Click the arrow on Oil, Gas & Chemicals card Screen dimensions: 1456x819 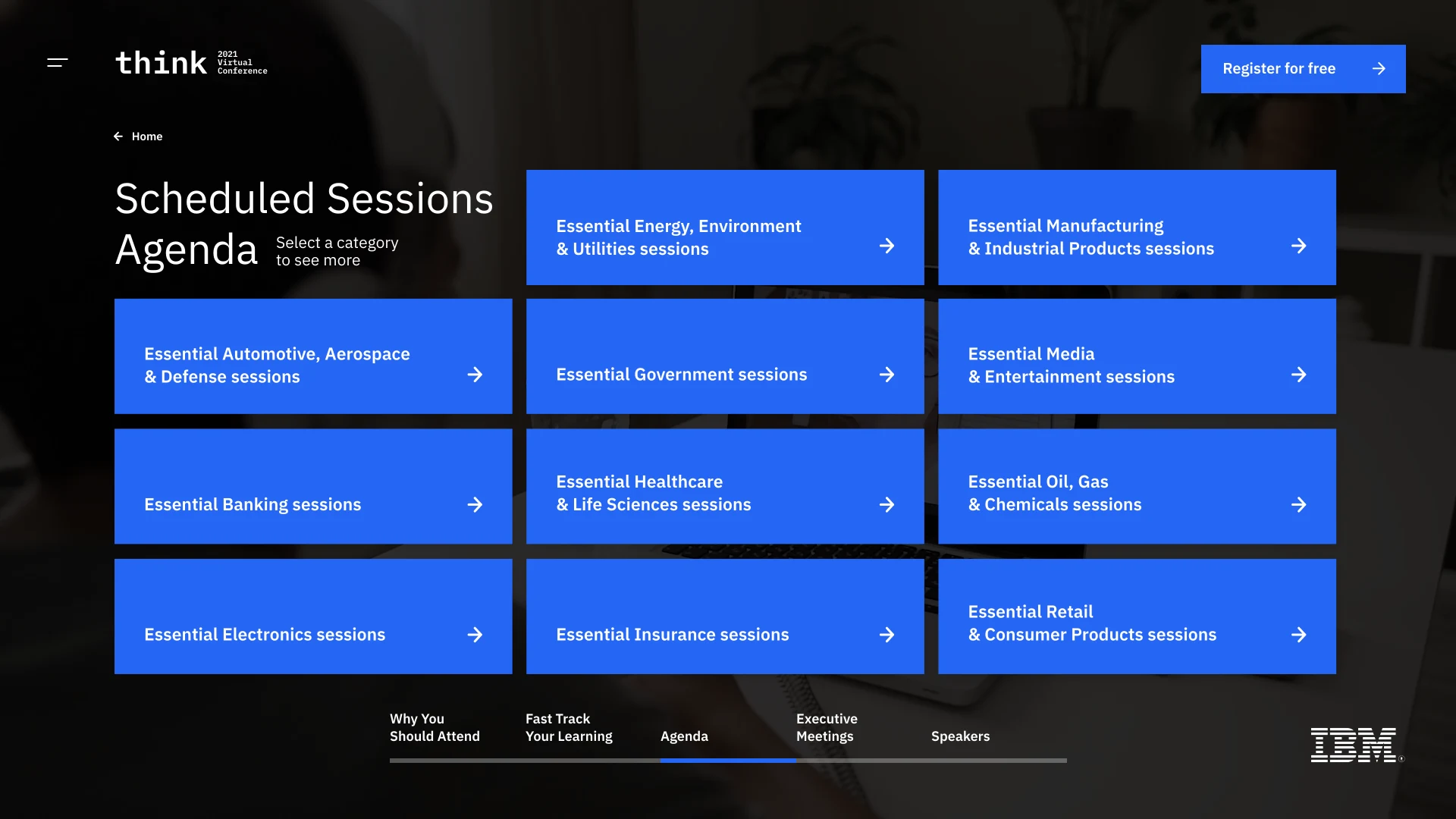[x=1298, y=505]
